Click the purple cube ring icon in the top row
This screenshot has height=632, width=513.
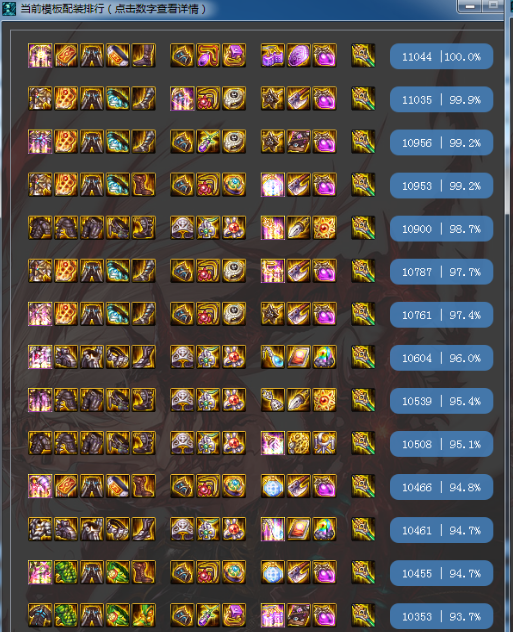coord(234,56)
